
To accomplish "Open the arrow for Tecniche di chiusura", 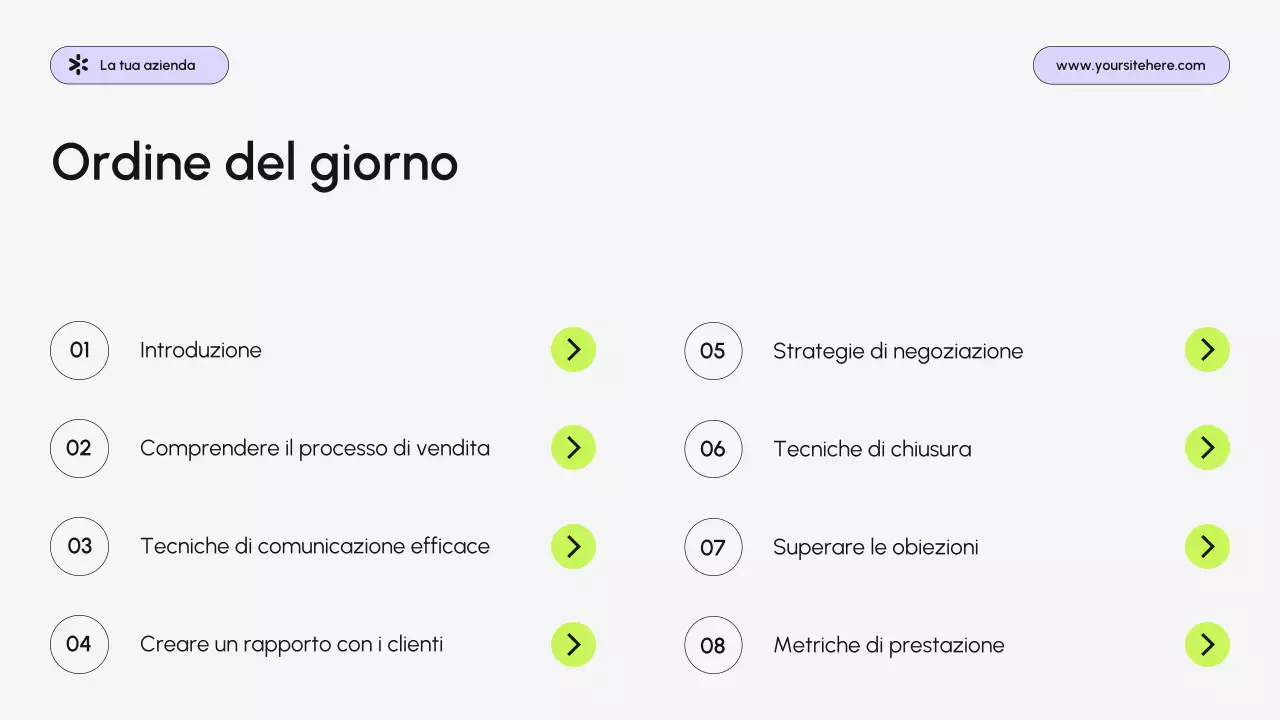I will [1207, 448].
